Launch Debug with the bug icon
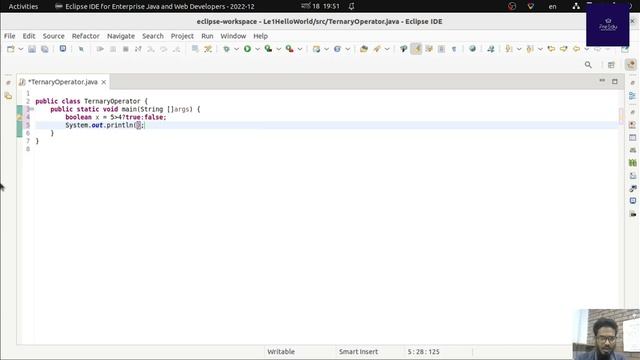The image size is (640, 360). 226,49
